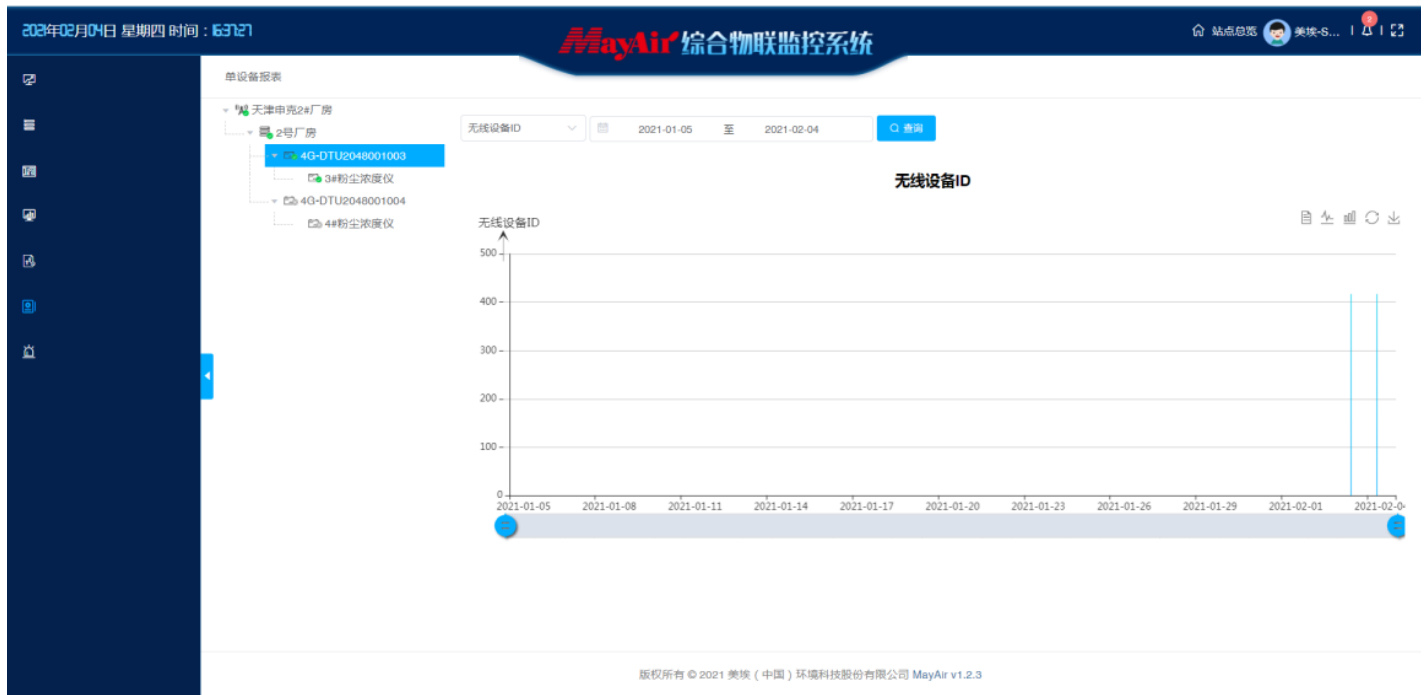1428x695 pixels.
Task: Click y-axis value 400
Action: pos(488,301)
